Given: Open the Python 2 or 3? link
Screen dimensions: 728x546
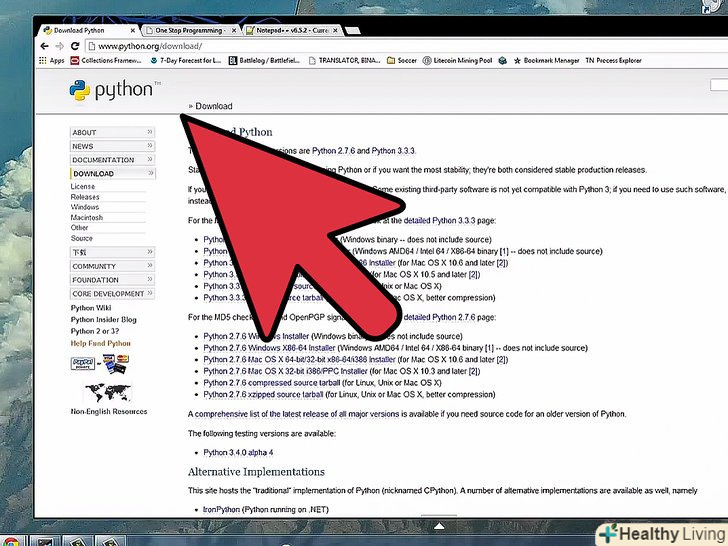Looking at the screenshot, I should (95, 331).
